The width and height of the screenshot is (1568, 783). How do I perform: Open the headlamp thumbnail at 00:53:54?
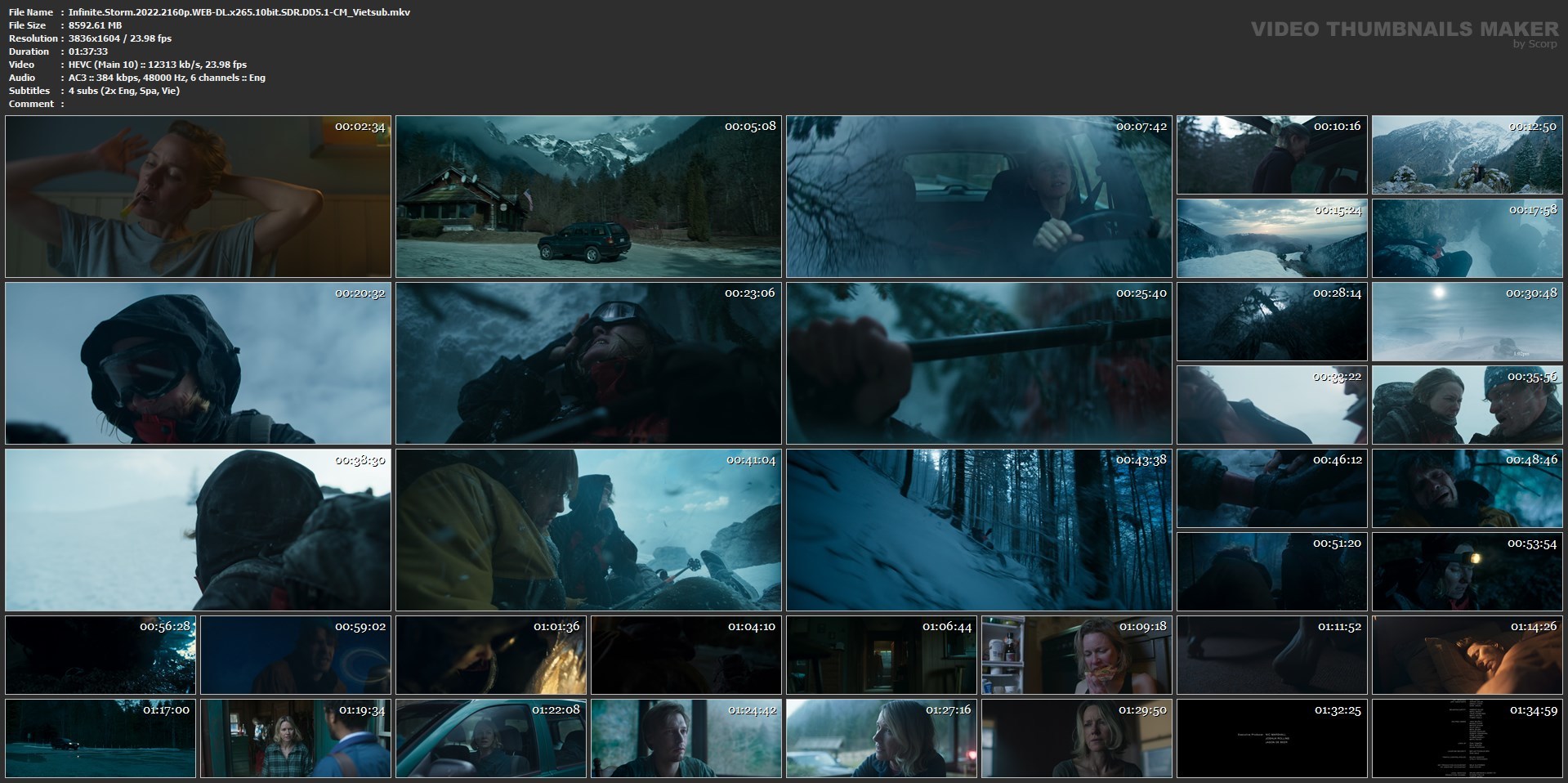pos(1467,572)
